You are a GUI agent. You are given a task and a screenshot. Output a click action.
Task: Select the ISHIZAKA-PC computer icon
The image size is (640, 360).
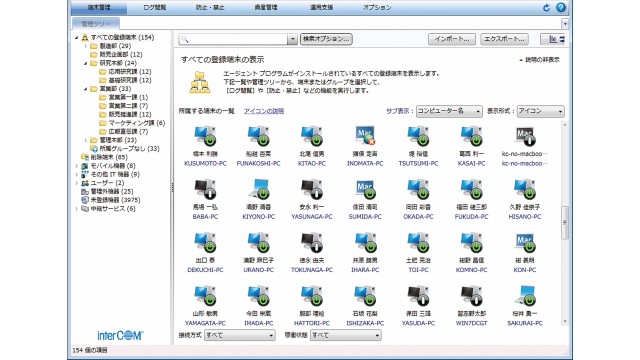pos(365,296)
